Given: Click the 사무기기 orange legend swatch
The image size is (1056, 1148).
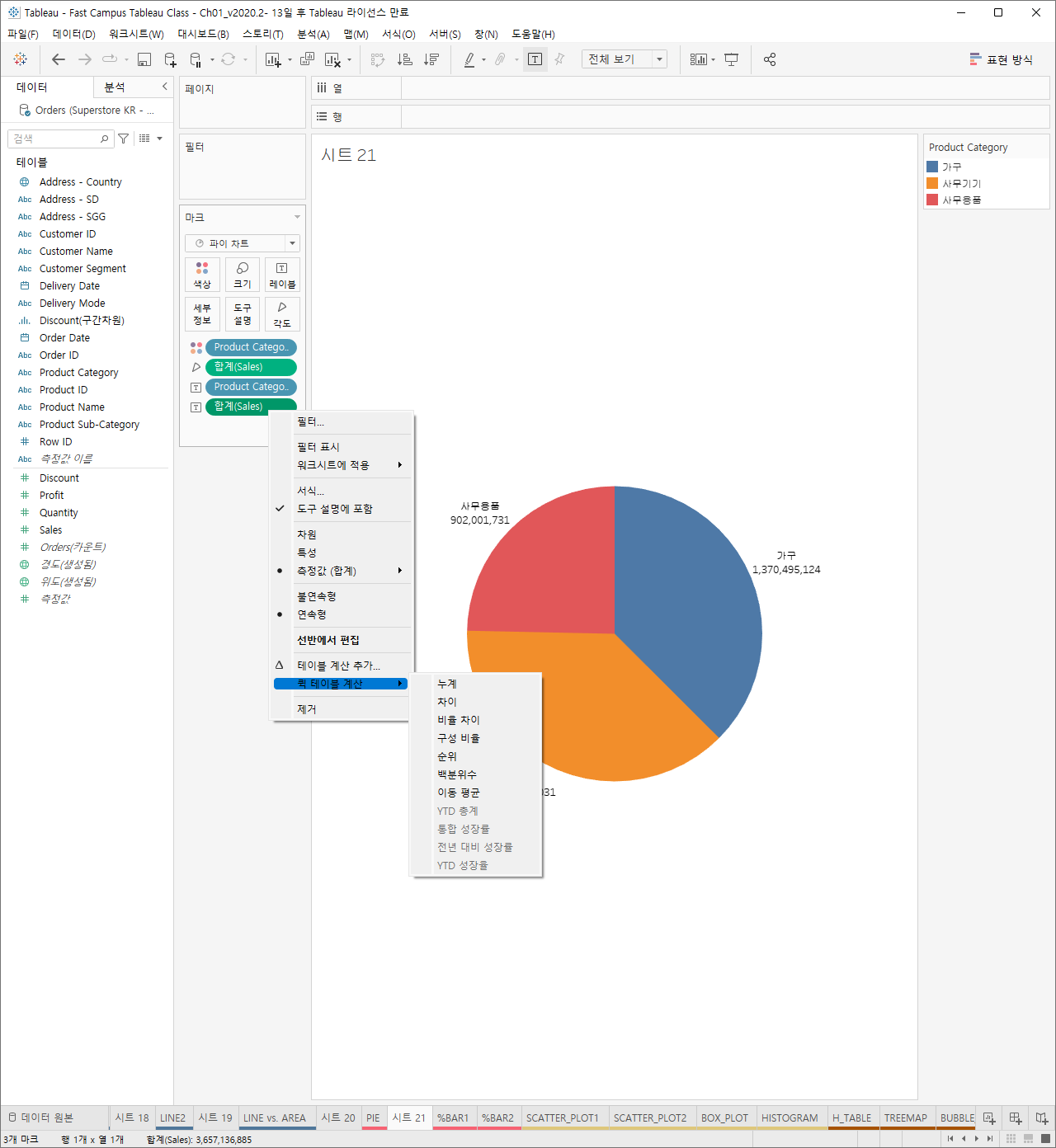Looking at the screenshot, I should click(932, 183).
